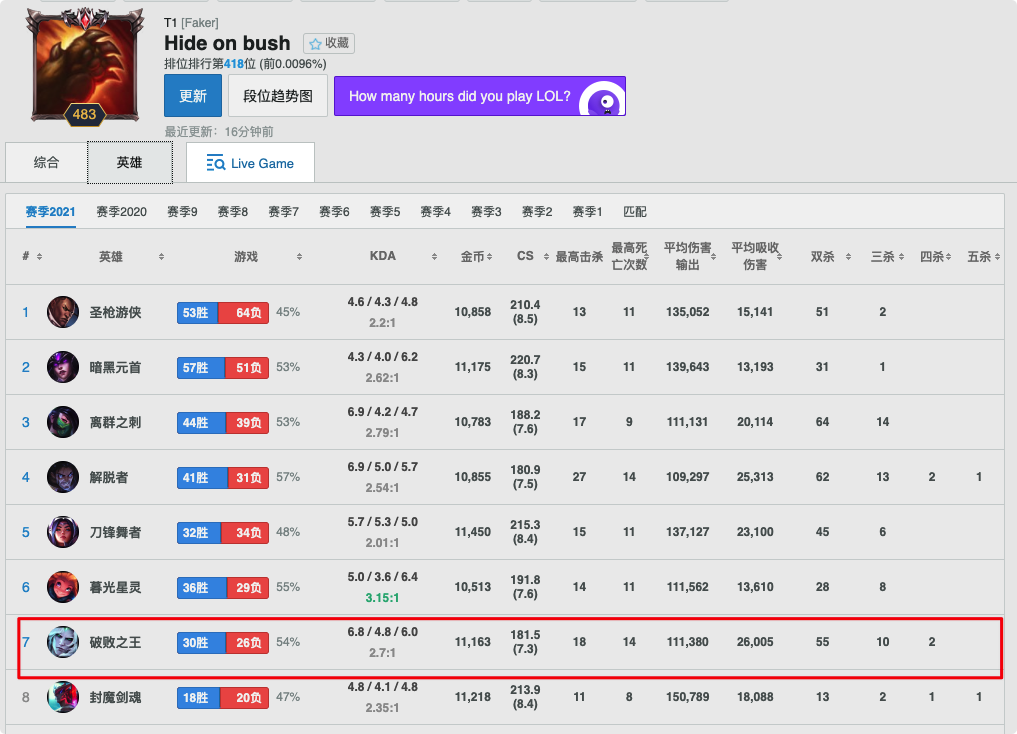Click the 圣枪游侠 champion portrait

pos(63,312)
